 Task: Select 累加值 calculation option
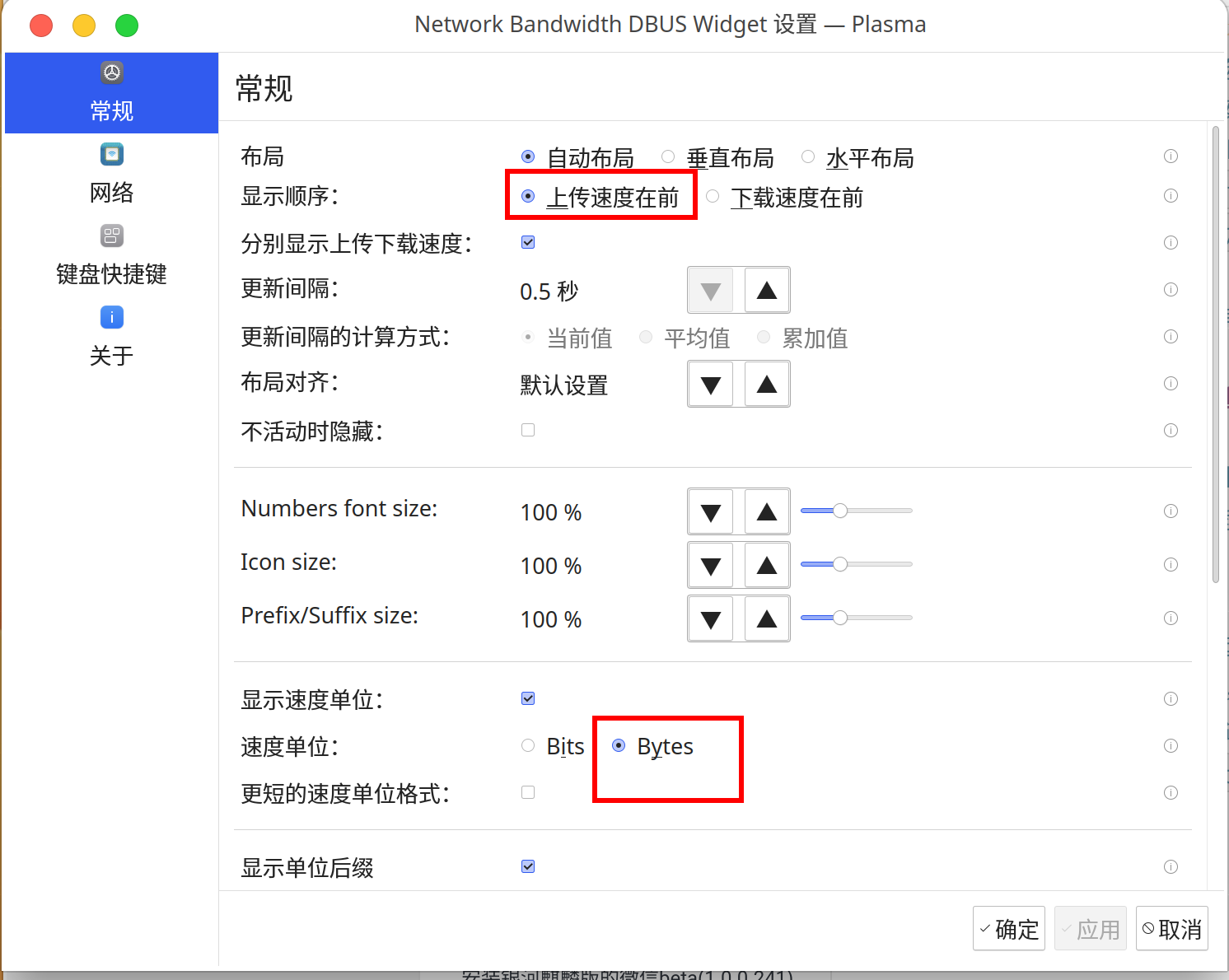coord(803,338)
